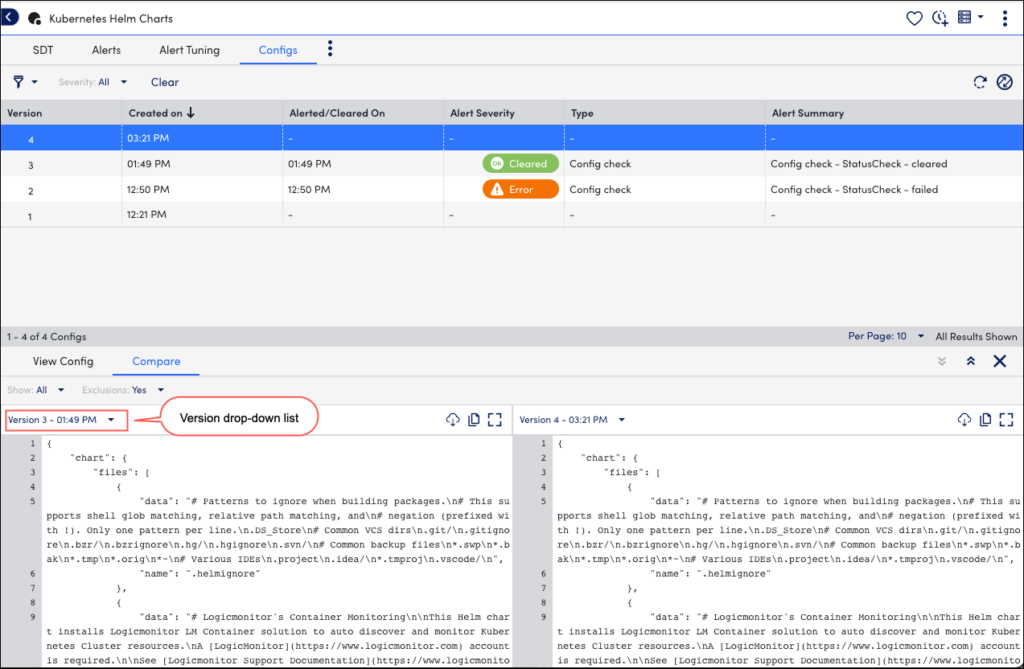Image resolution: width=1024 pixels, height=669 pixels.
Task: Click the Error alert severity label
Action: point(520,189)
